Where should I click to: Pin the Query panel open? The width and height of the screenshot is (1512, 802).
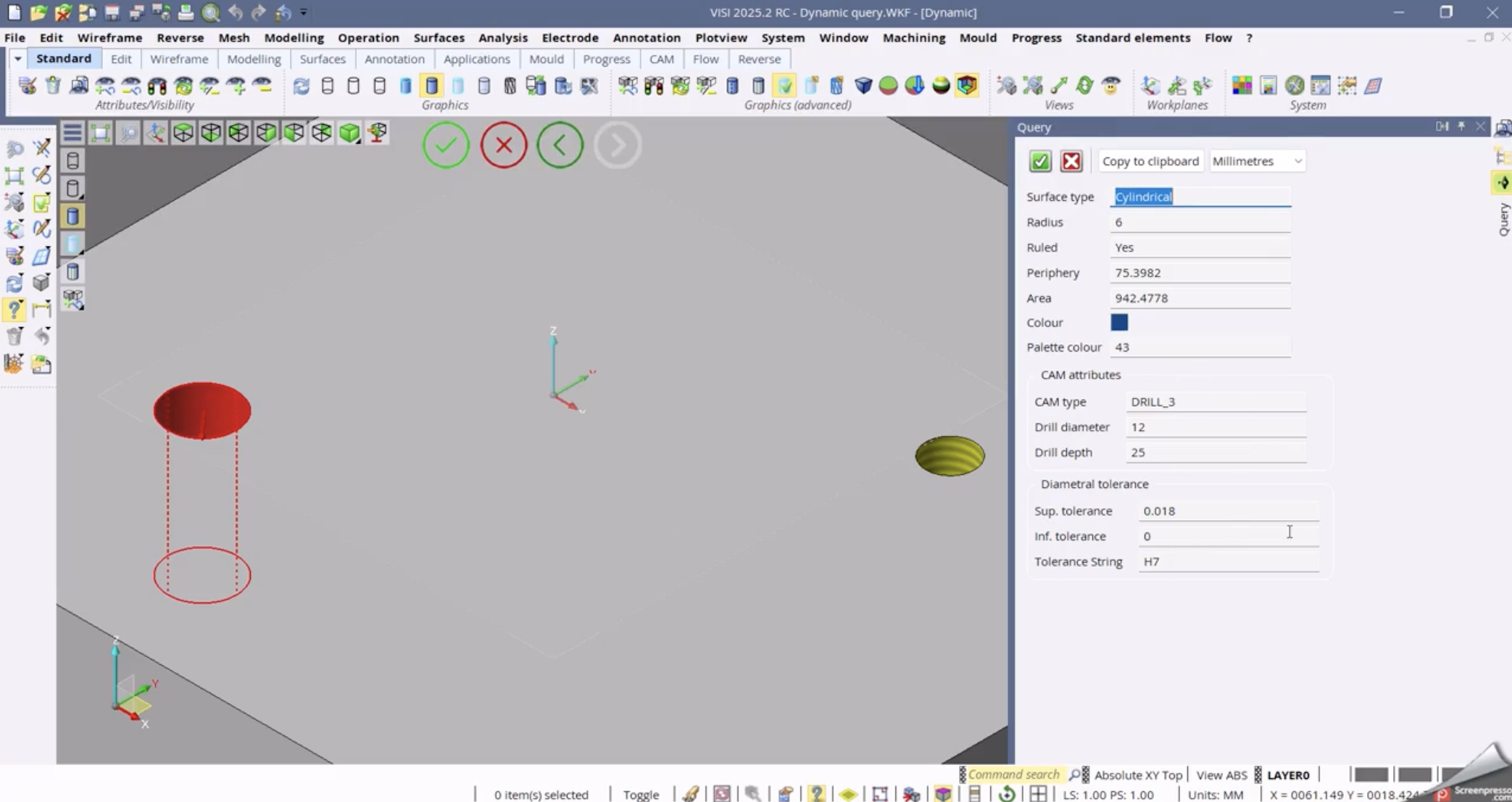[x=1461, y=126]
